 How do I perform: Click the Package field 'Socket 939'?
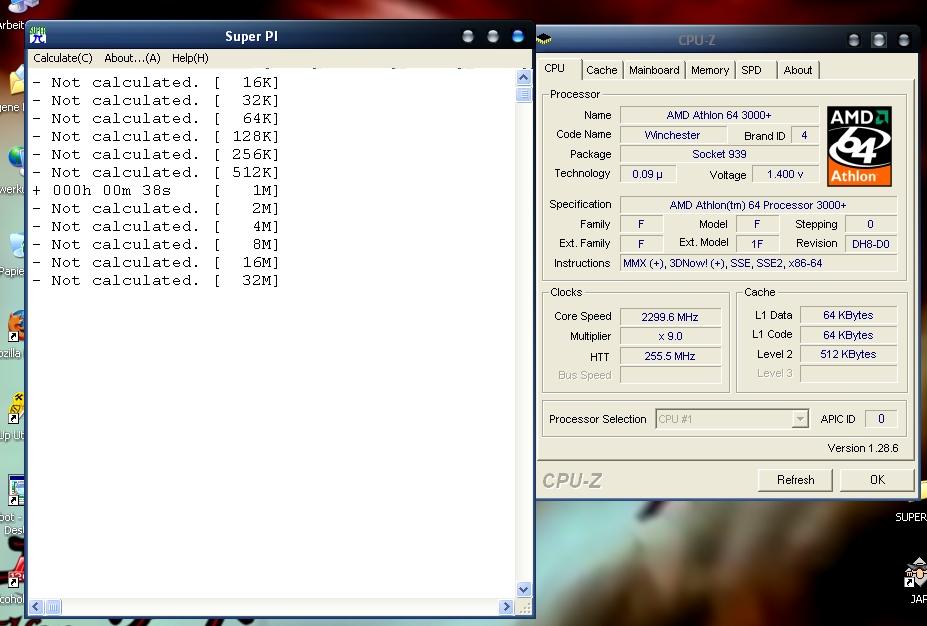click(x=719, y=154)
